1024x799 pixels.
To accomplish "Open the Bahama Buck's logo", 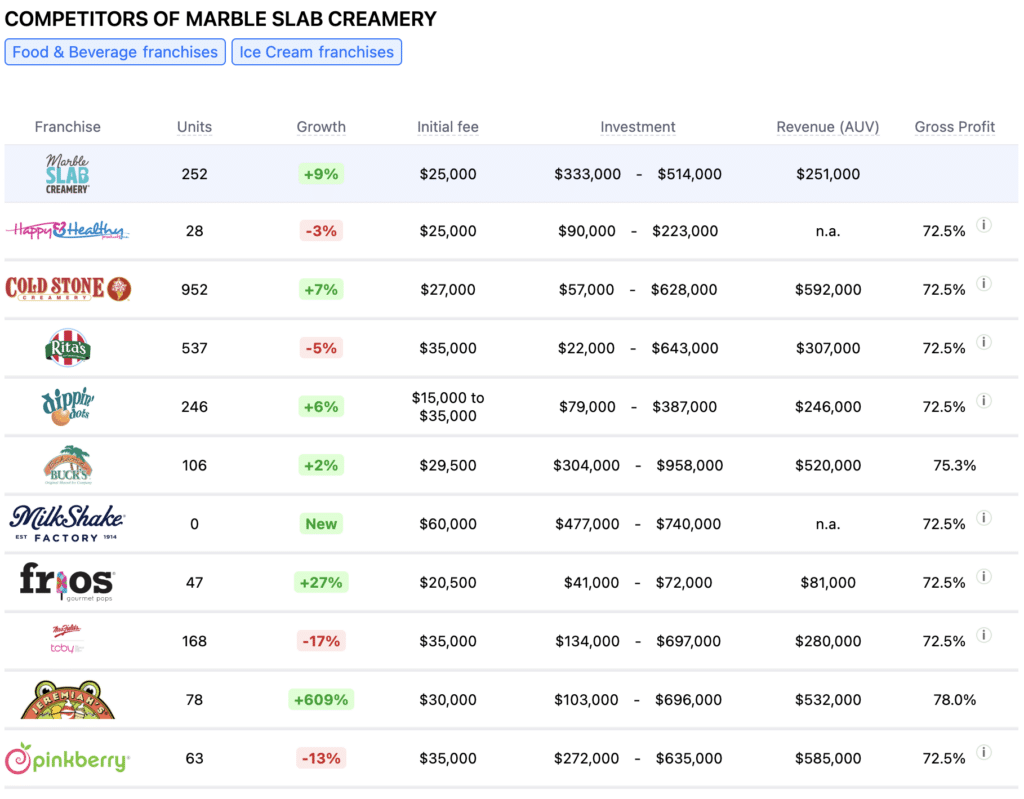I will (68, 465).
